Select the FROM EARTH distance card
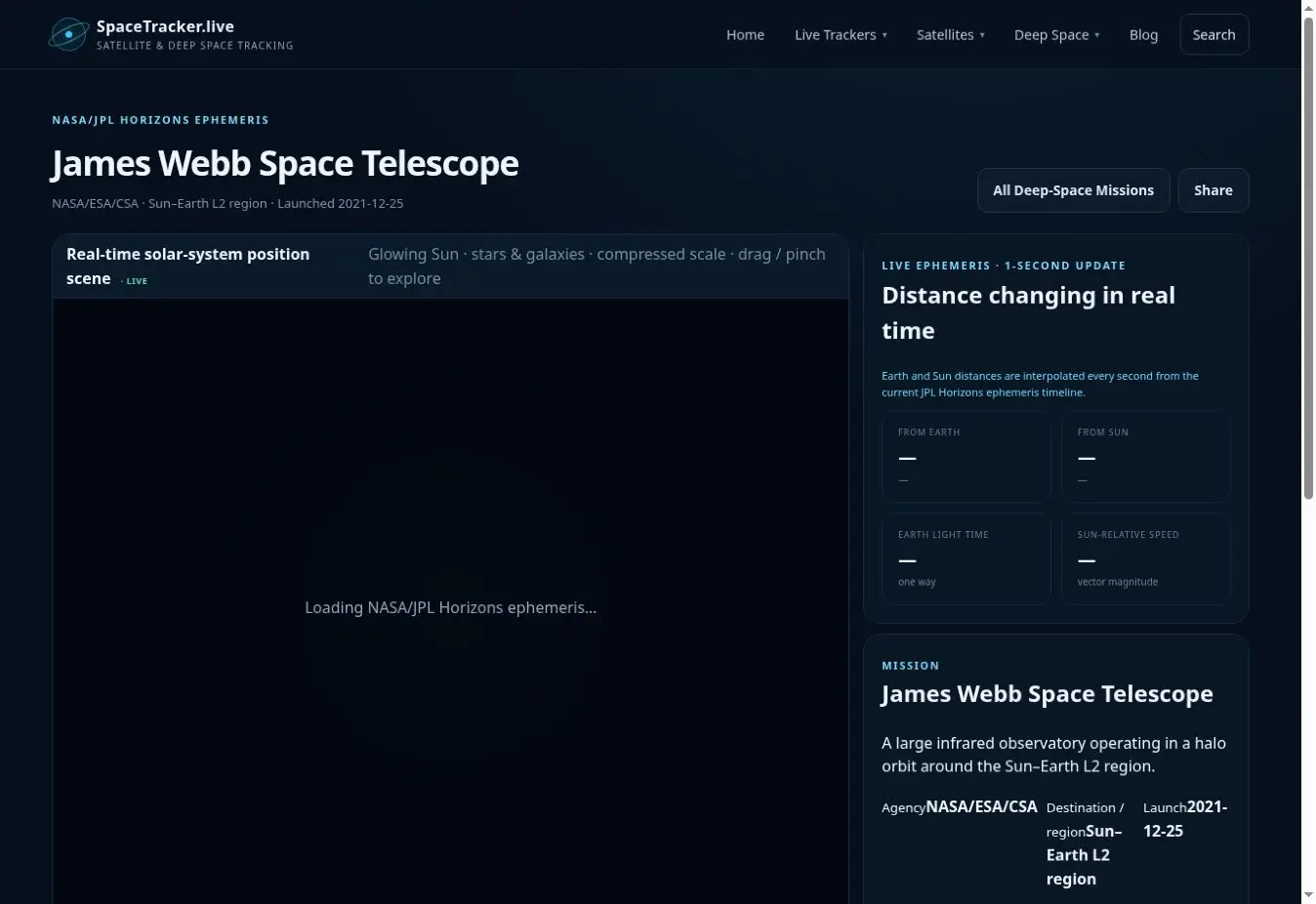 tap(966, 457)
